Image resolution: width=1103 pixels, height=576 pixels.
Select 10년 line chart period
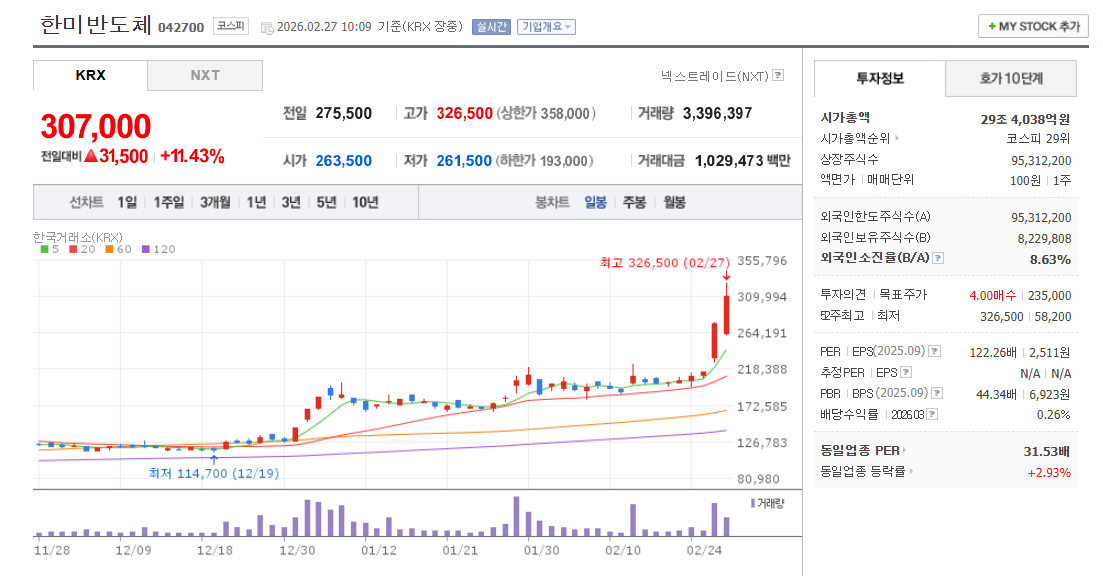[366, 203]
